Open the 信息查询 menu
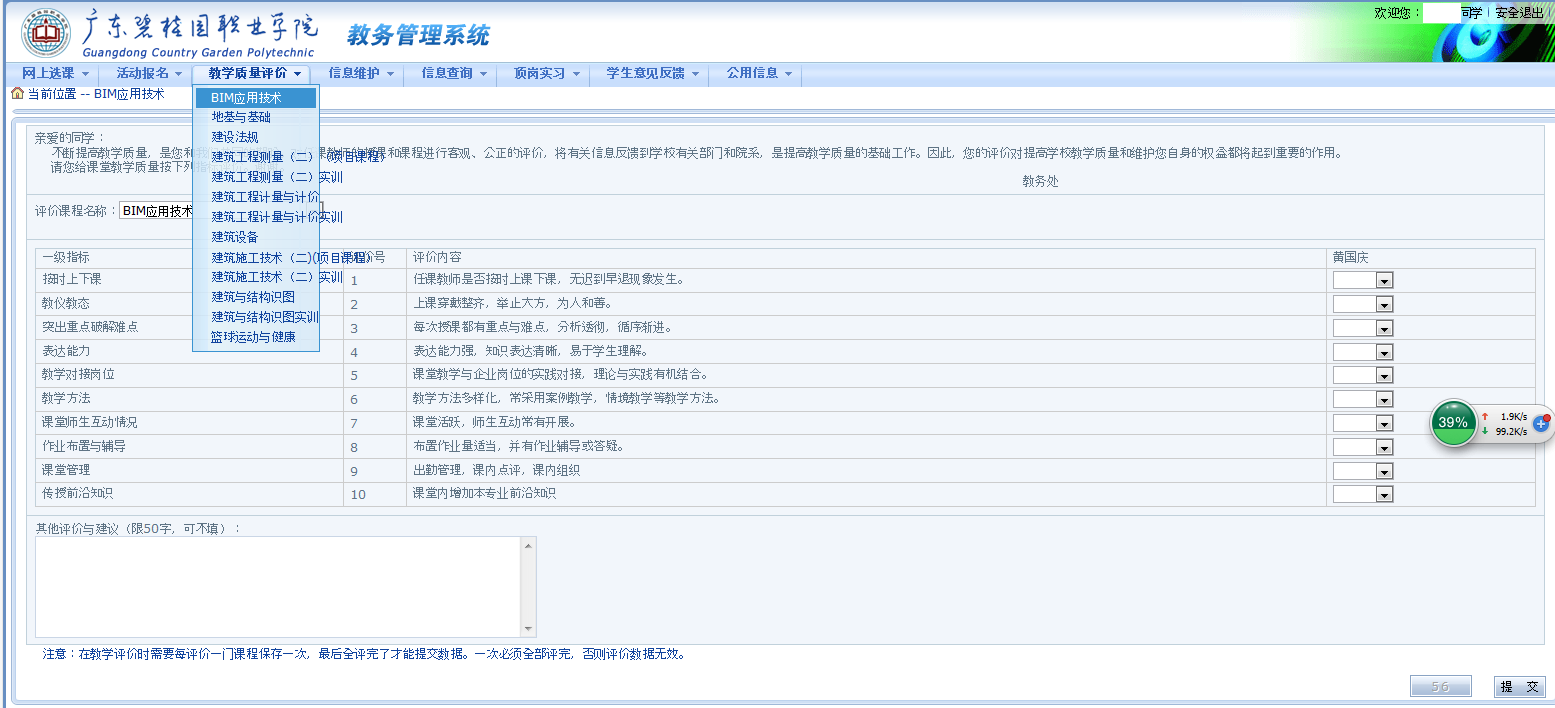The image size is (1555, 708). tap(454, 73)
